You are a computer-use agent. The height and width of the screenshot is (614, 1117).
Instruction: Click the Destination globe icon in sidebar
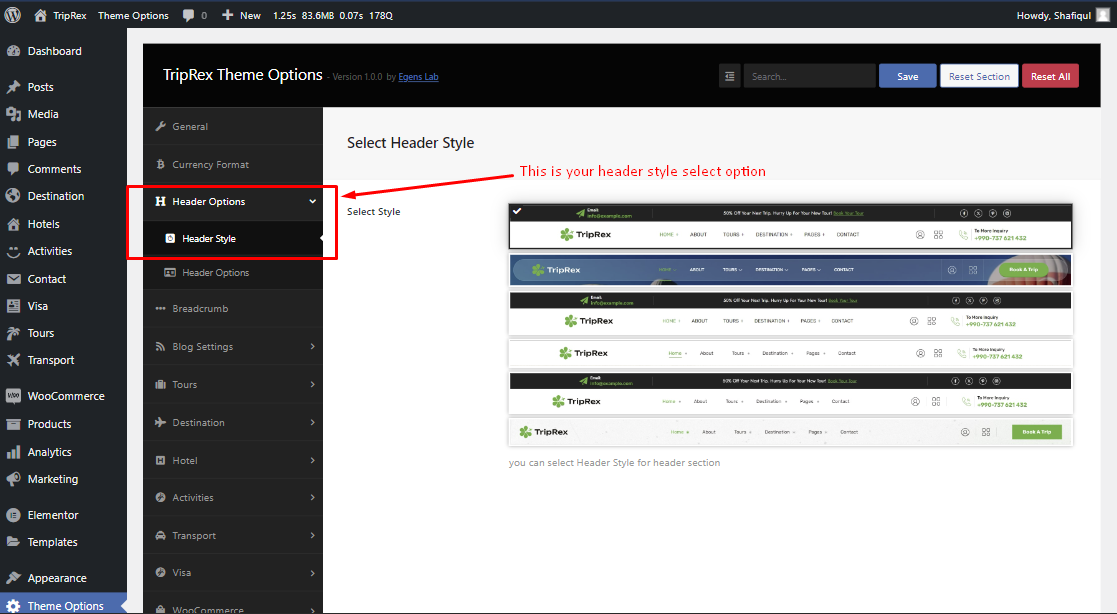click(13, 196)
